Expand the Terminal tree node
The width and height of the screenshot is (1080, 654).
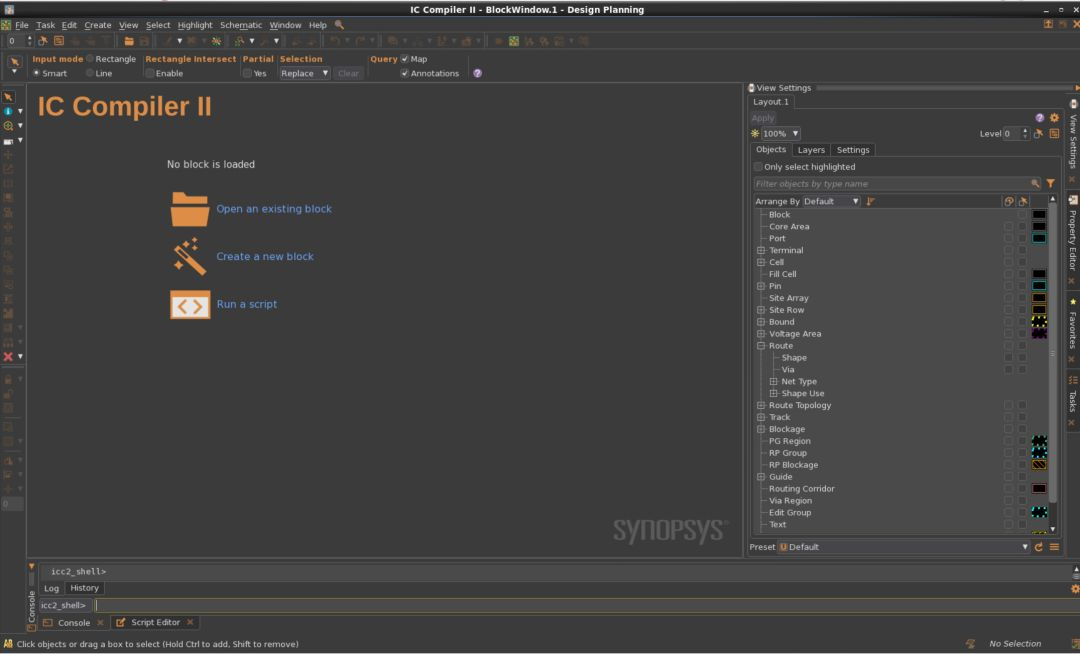tap(761, 251)
